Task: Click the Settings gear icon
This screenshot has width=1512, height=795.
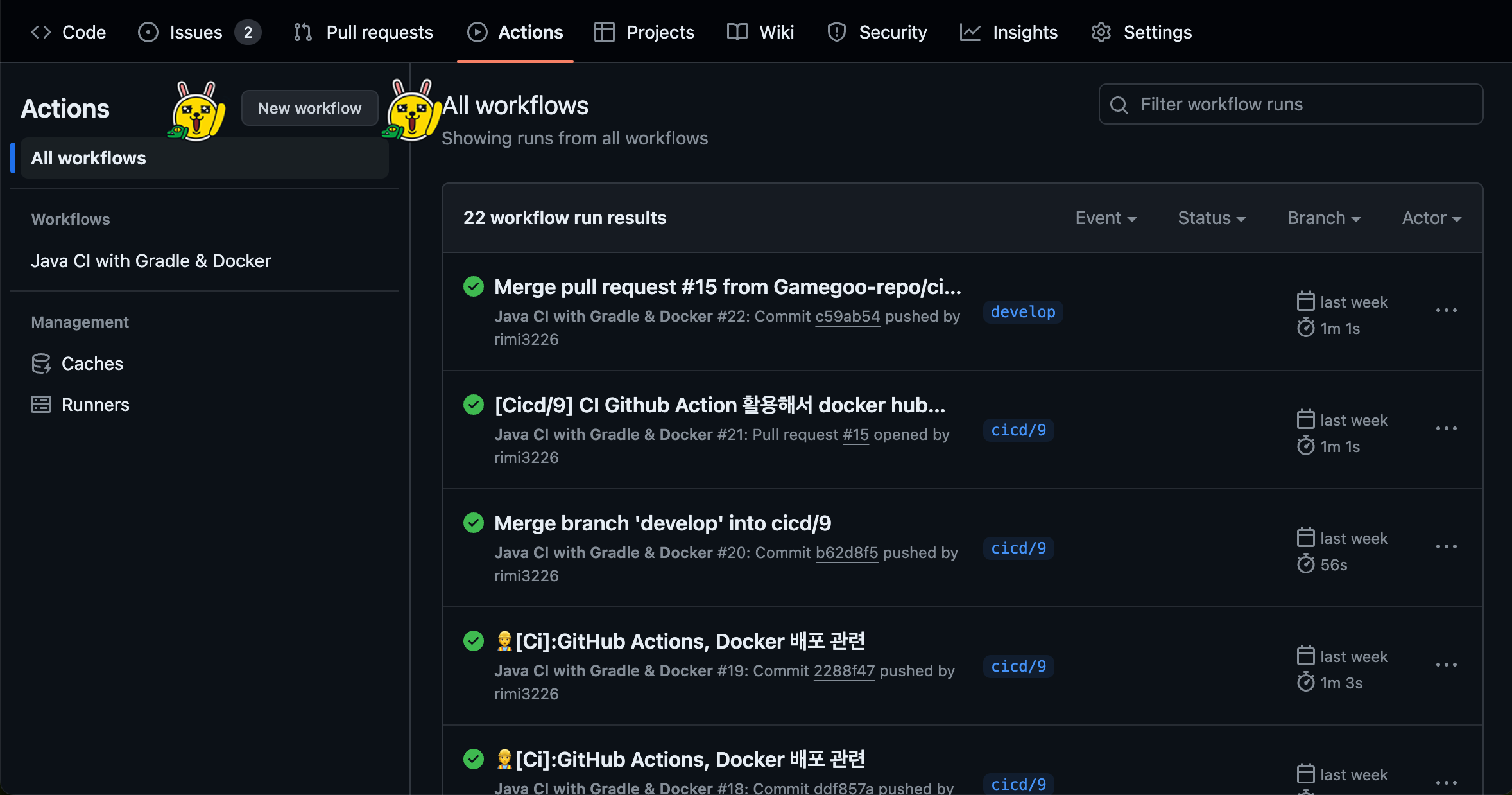Action: coord(1101,32)
